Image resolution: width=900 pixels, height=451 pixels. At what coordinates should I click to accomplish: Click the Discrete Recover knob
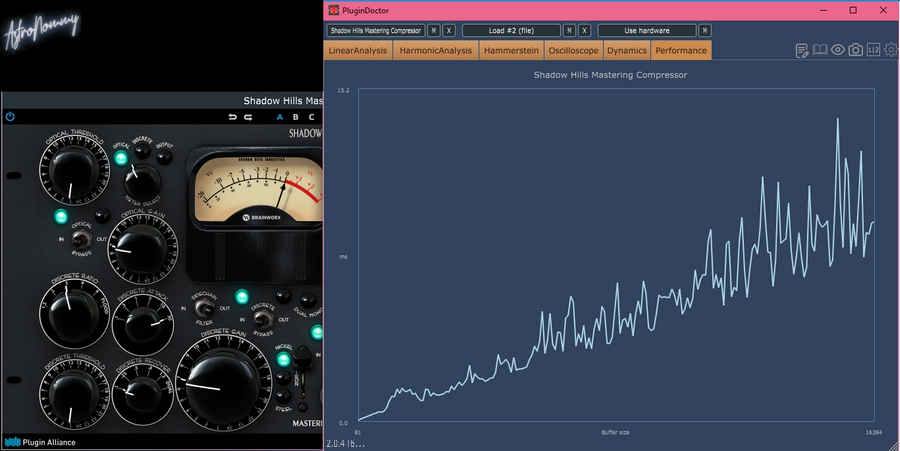(142, 394)
